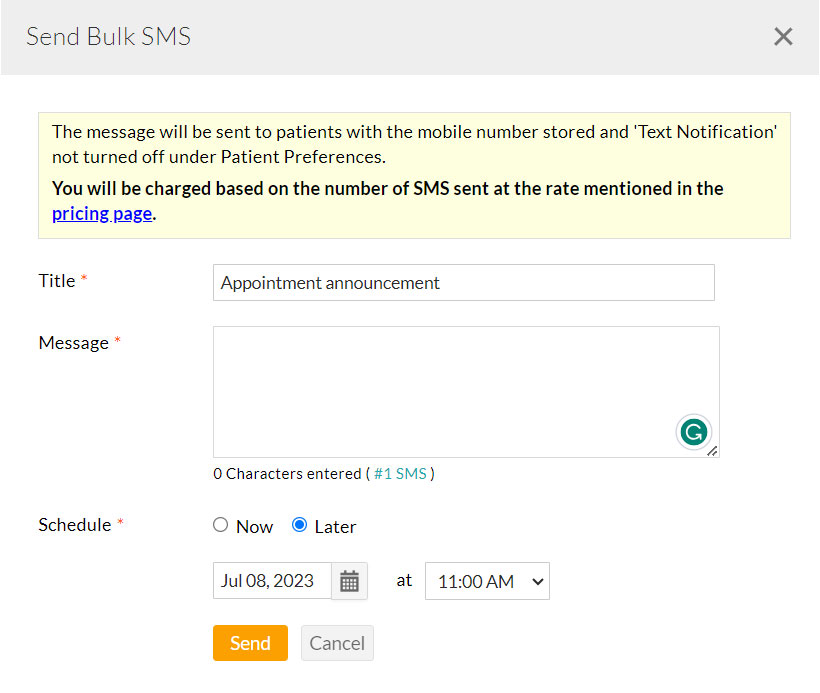Click the X to close the dialog

pos(783,36)
